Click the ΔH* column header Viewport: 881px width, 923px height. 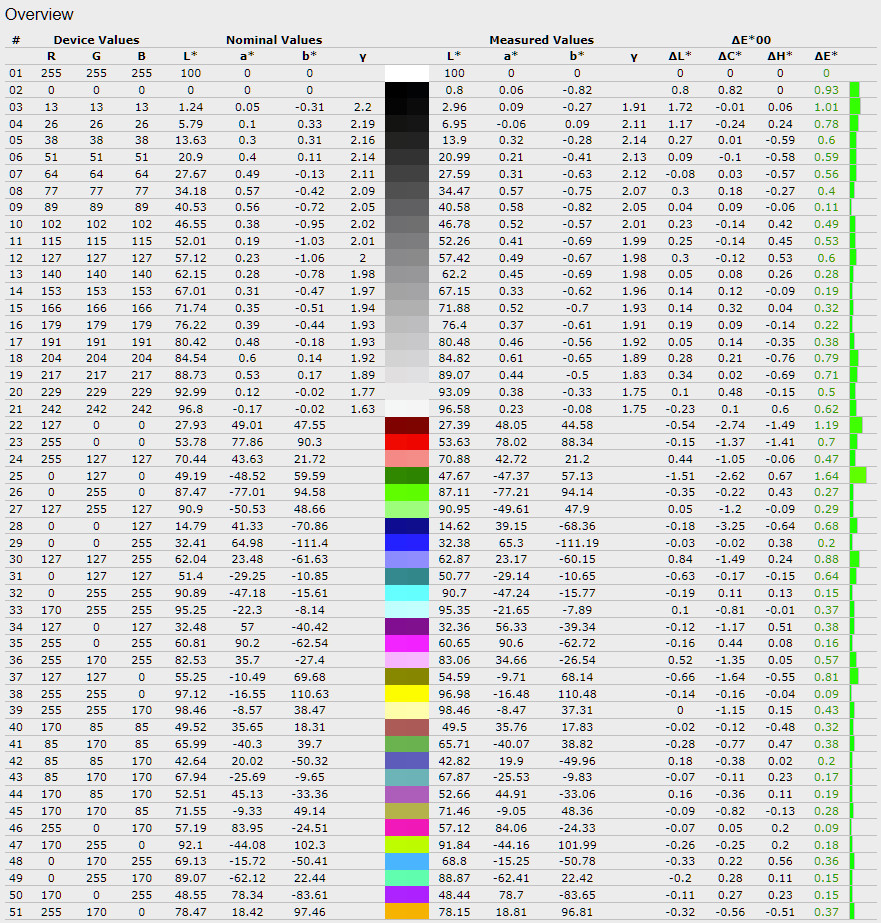pyautogui.click(x=779, y=57)
